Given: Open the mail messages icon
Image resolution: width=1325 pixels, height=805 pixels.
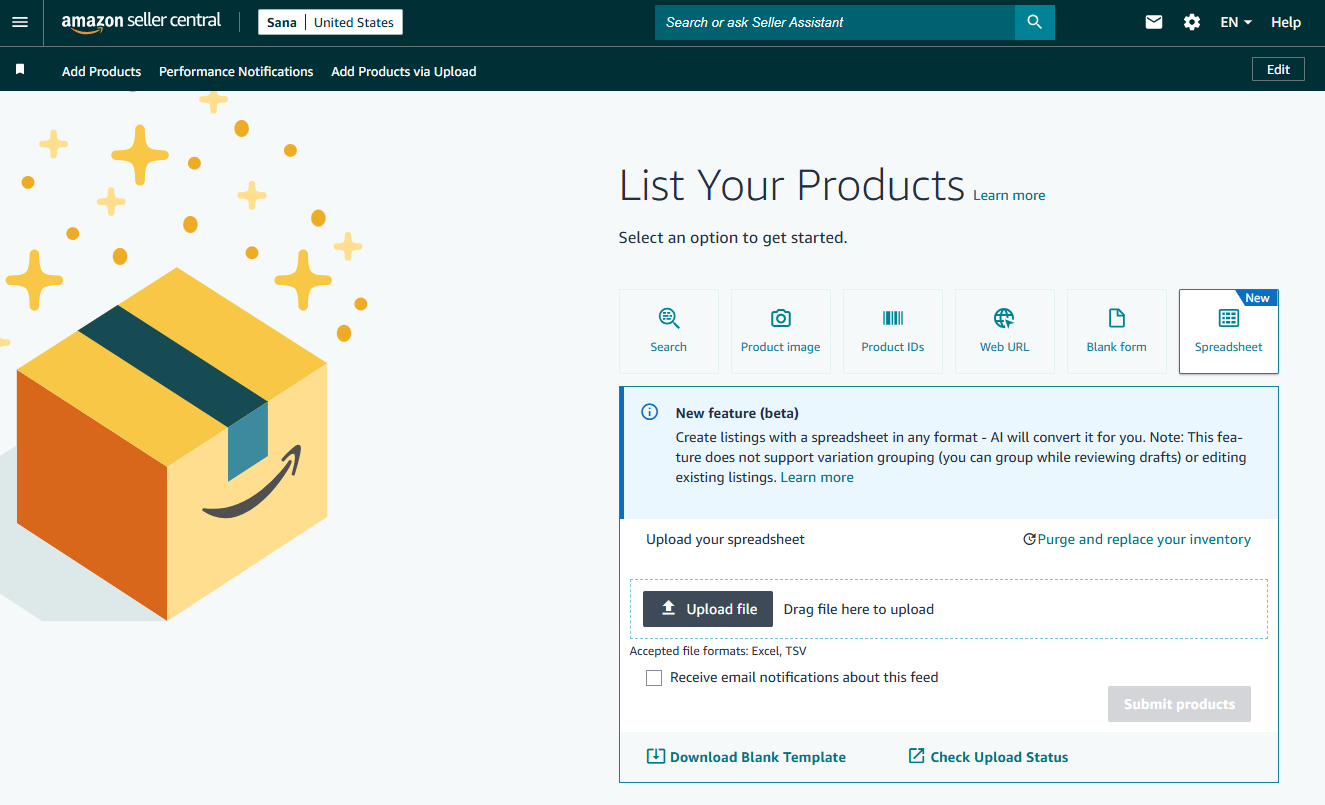Looking at the screenshot, I should 1154,22.
